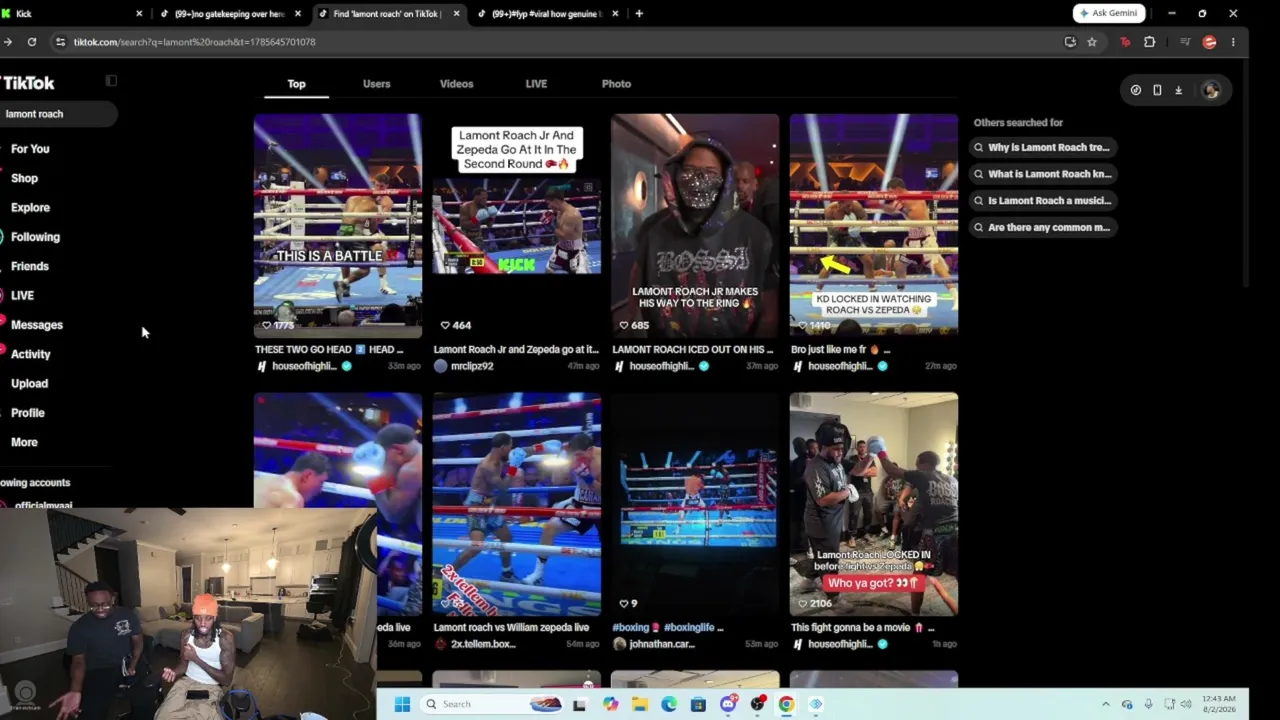Image resolution: width=1280 pixels, height=720 pixels.
Task: Click the TikTok profile avatar at top right
Action: click(x=1211, y=90)
